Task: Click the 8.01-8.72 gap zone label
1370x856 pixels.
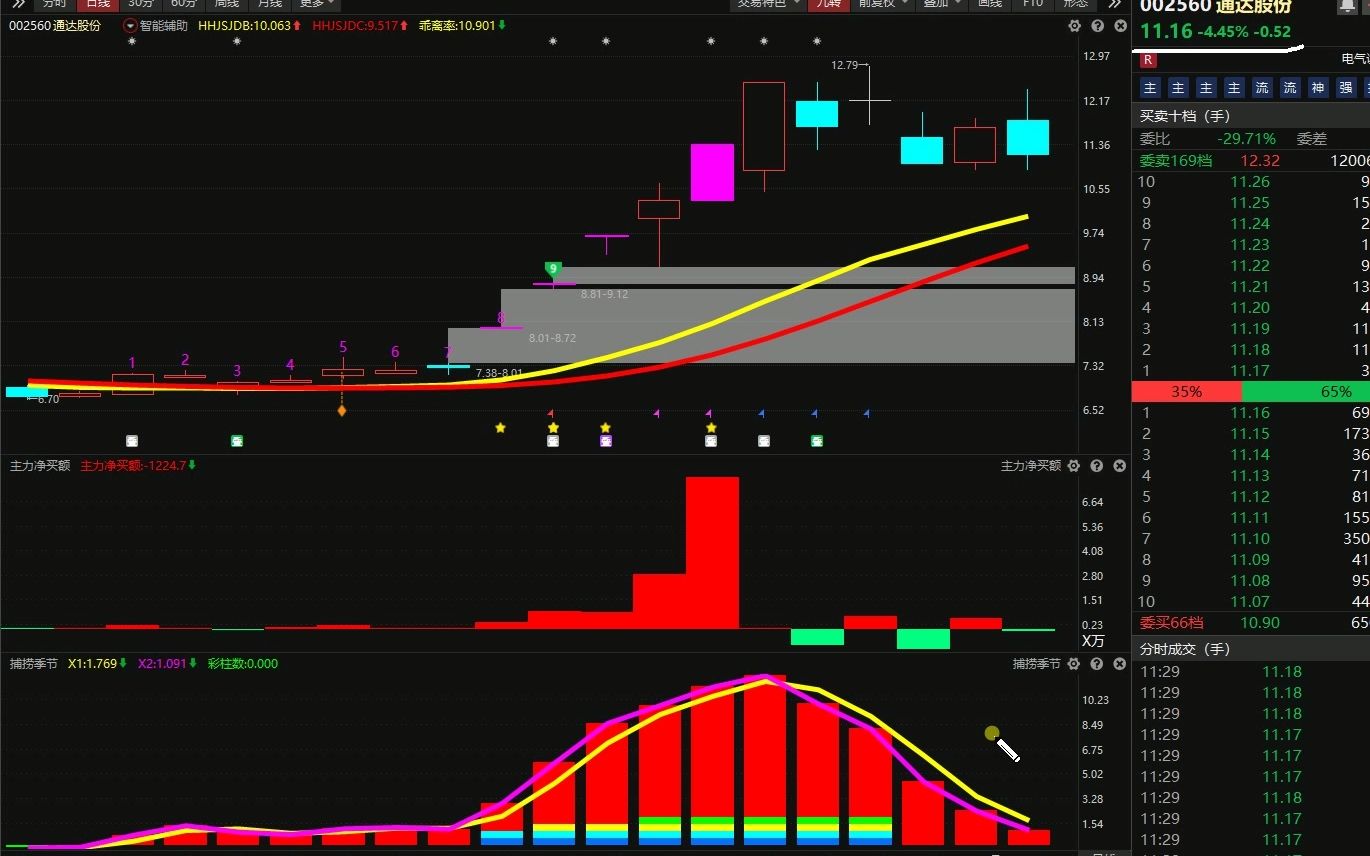Action: point(552,339)
